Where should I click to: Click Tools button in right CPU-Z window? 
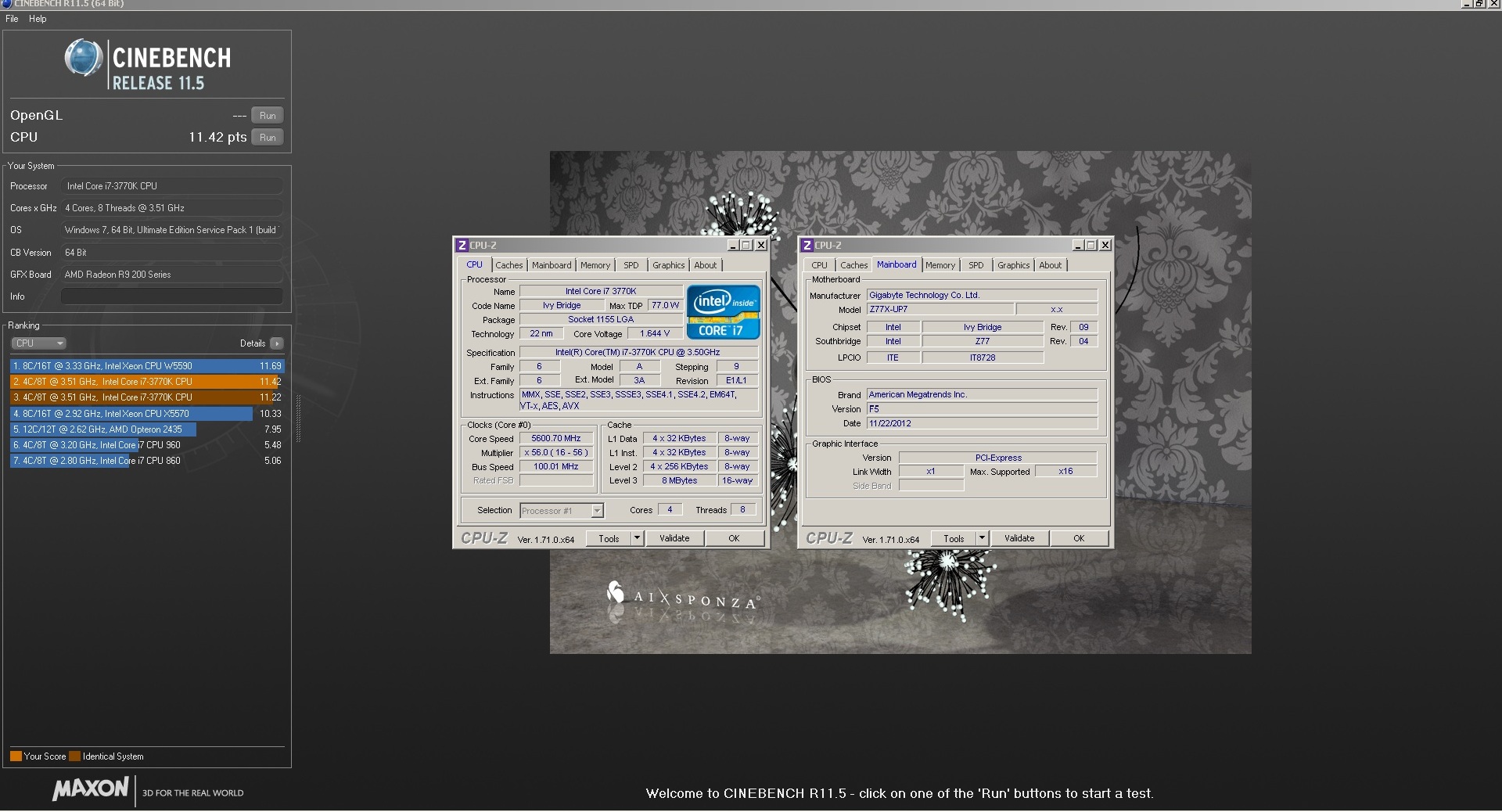[x=954, y=538]
